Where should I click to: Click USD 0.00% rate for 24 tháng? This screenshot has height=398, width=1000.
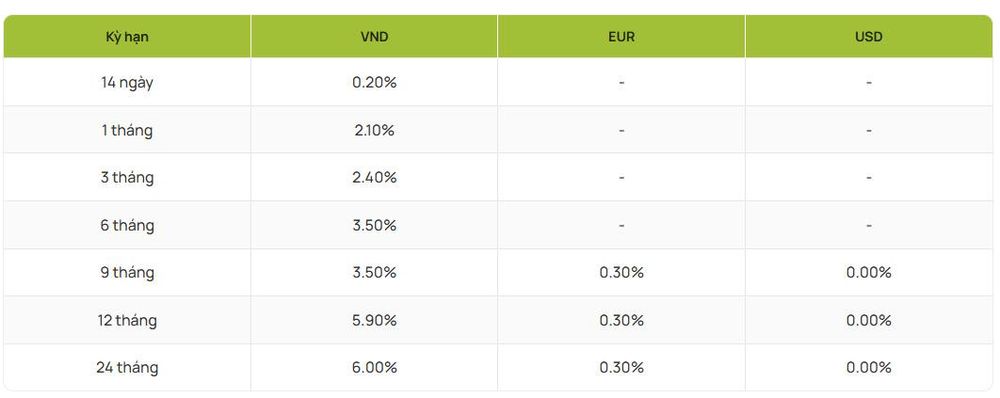click(869, 367)
